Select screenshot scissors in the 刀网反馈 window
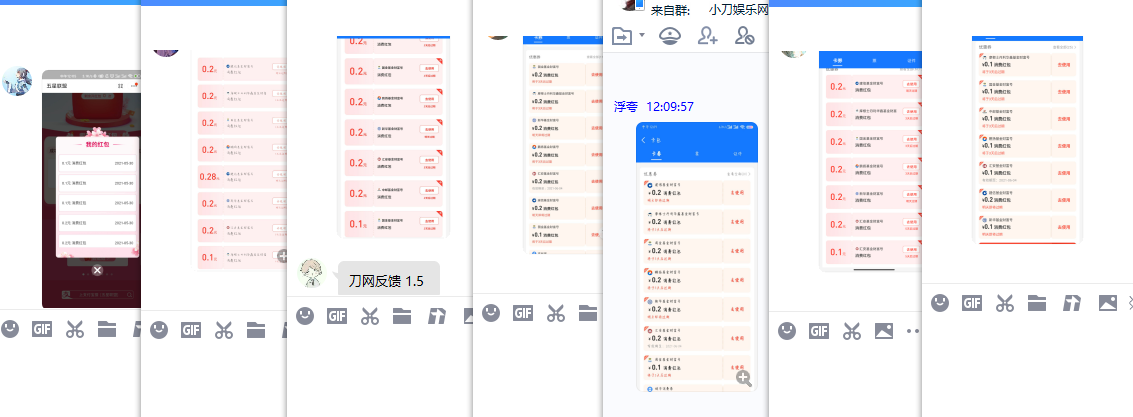Screen dimensions: 1133x417 click(370, 315)
